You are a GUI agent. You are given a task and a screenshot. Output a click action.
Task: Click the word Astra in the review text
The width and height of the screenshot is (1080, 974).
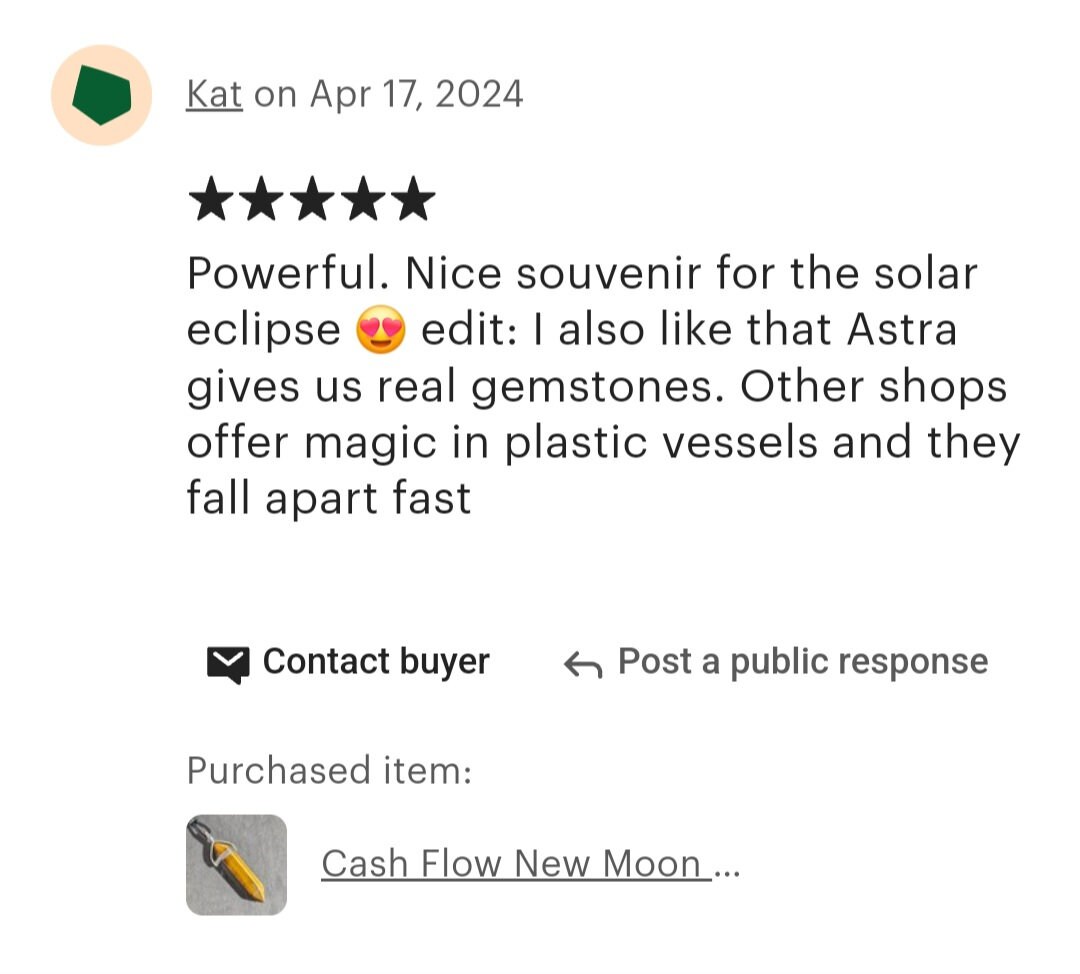pyautogui.click(x=902, y=329)
